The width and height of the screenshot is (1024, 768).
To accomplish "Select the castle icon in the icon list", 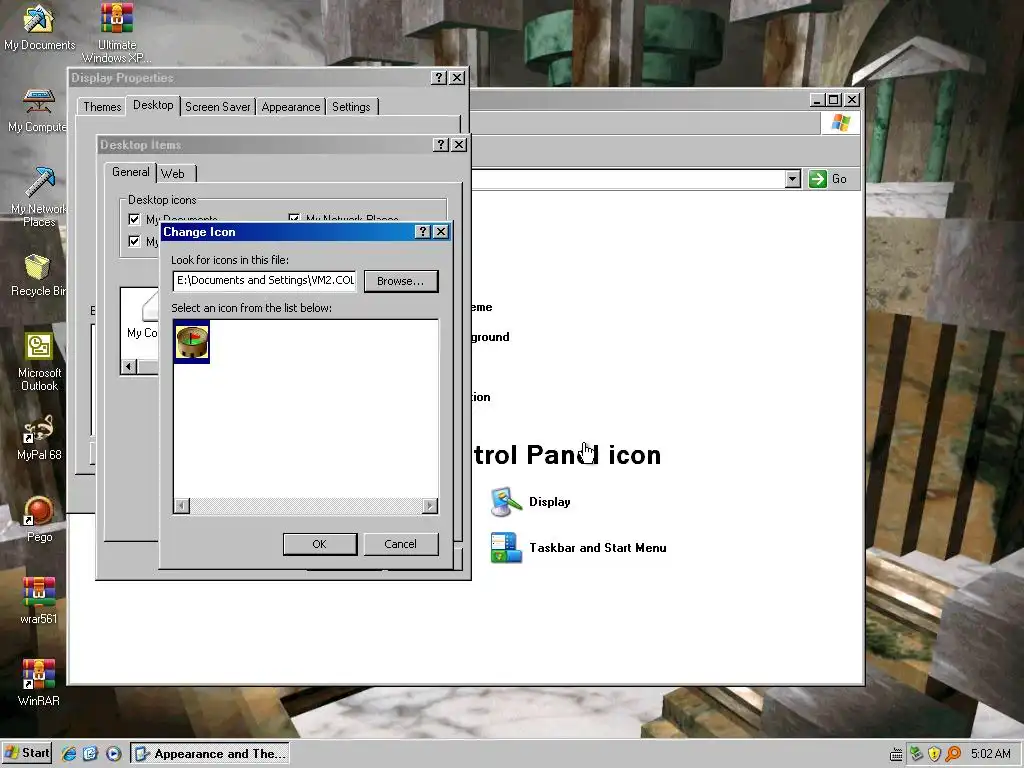I will click(x=192, y=342).
